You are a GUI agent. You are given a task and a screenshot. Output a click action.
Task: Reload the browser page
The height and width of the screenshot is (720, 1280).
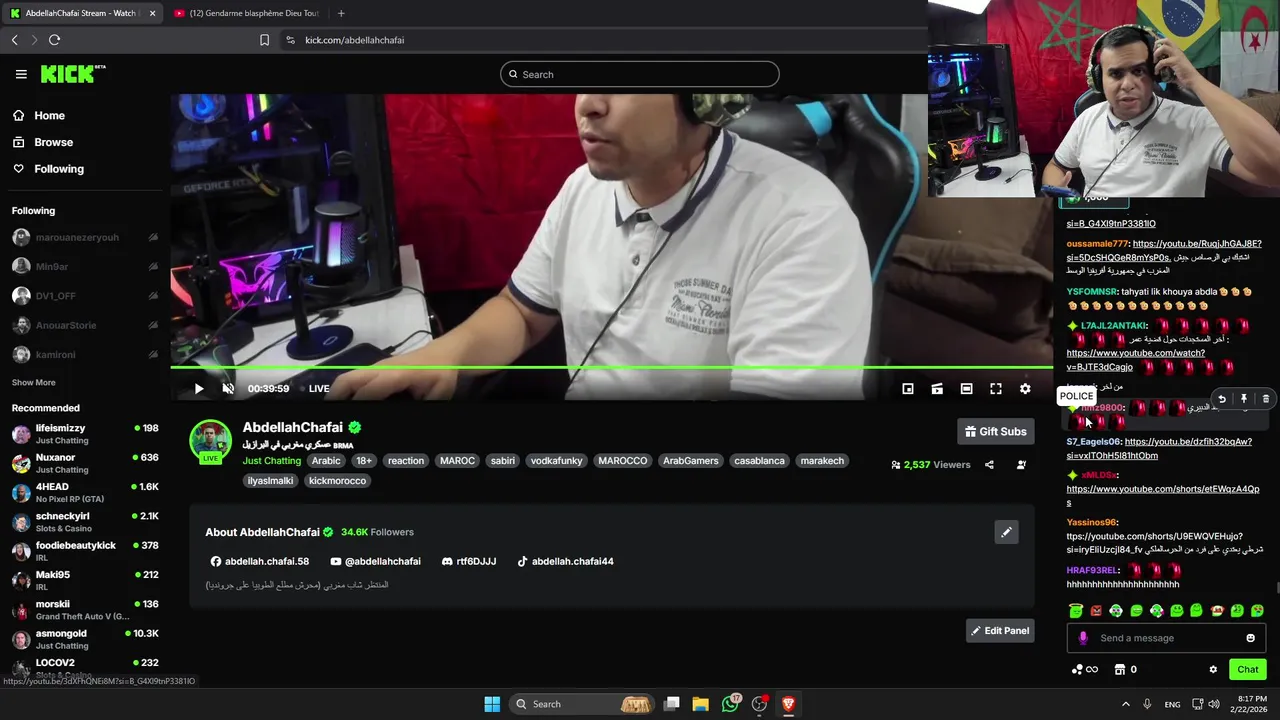tap(54, 40)
